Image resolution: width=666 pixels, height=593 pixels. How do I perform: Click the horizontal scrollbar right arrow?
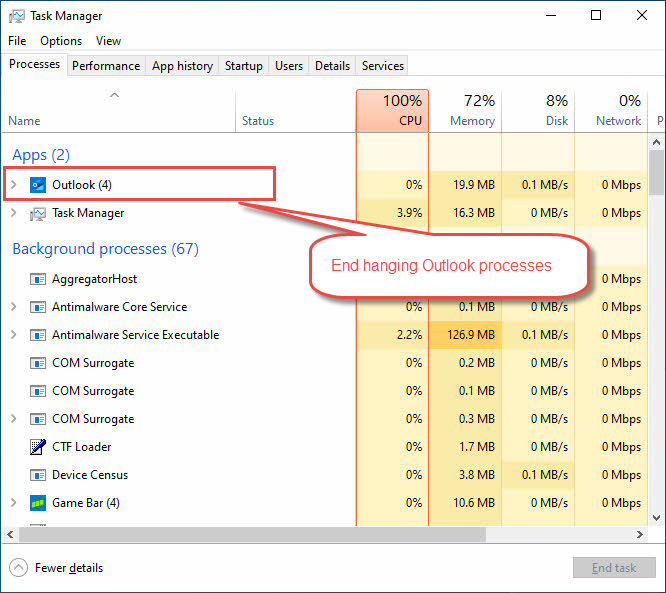[640, 534]
